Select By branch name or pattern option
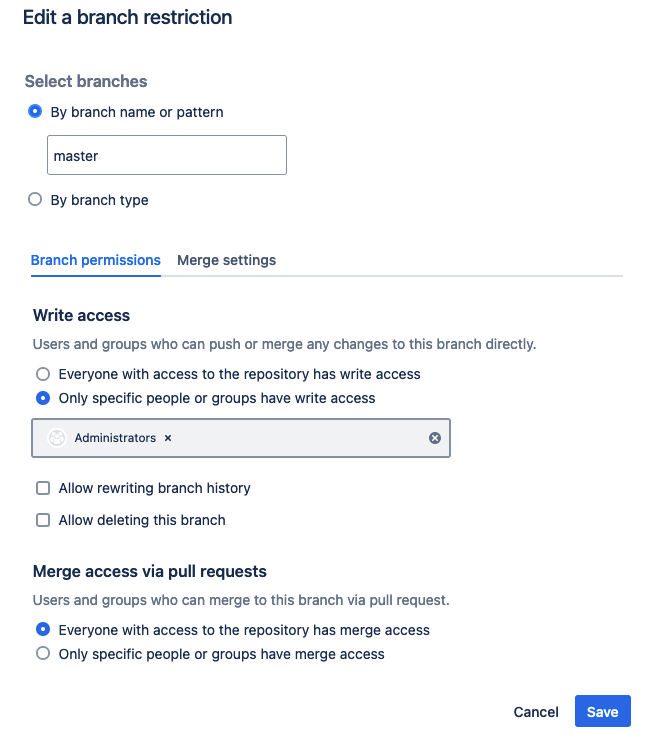Image resolution: width=654 pixels, height=749 pixels. [35, 112]
